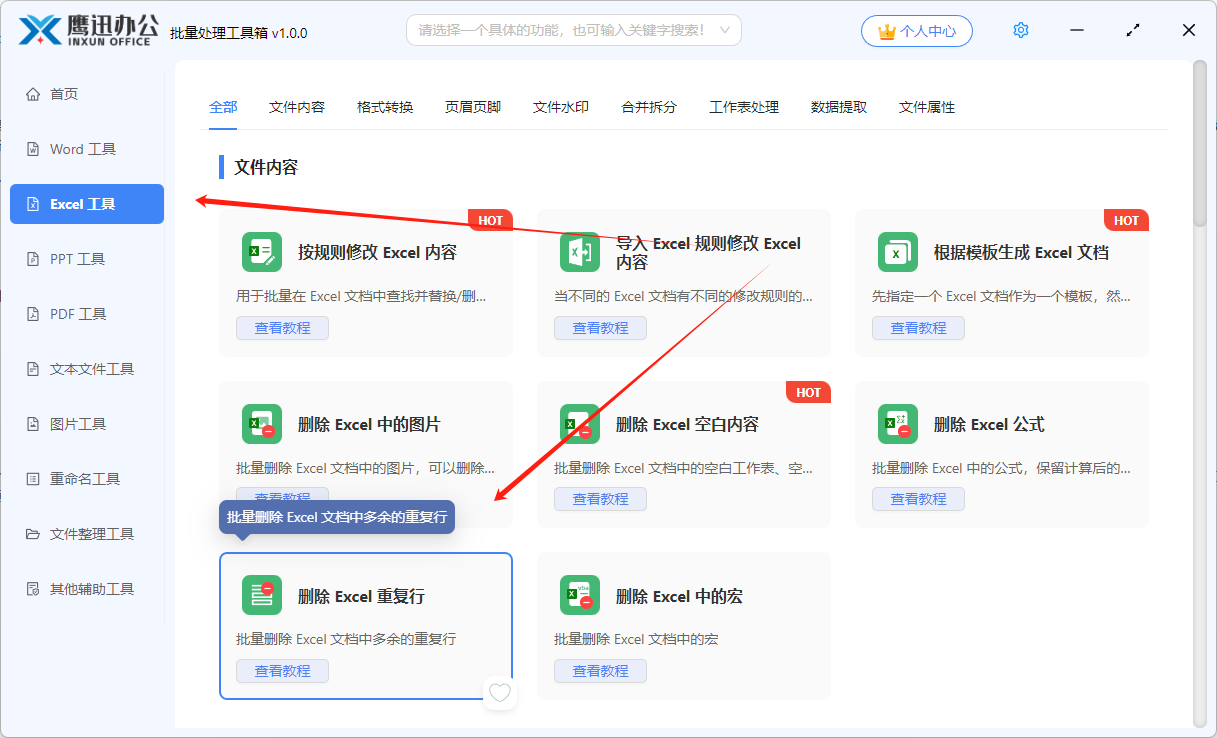Switch to the 合并拆分 tab
Image resolution: width=1217 pixels, height=738 pixels.
(647, 106)
